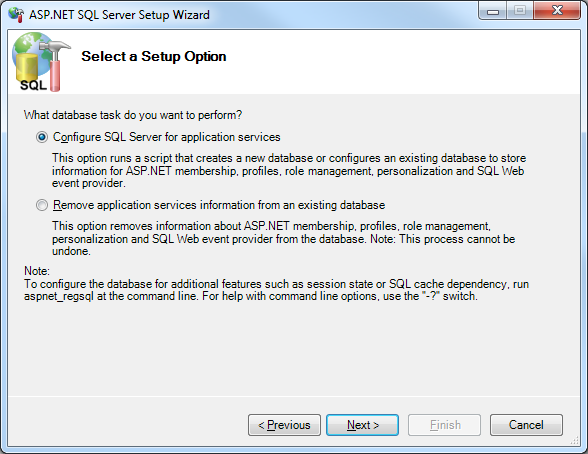588x454 pixels.
Task: Minimize the wizard window
Action: pyautogui.click(x=493, y=11)
